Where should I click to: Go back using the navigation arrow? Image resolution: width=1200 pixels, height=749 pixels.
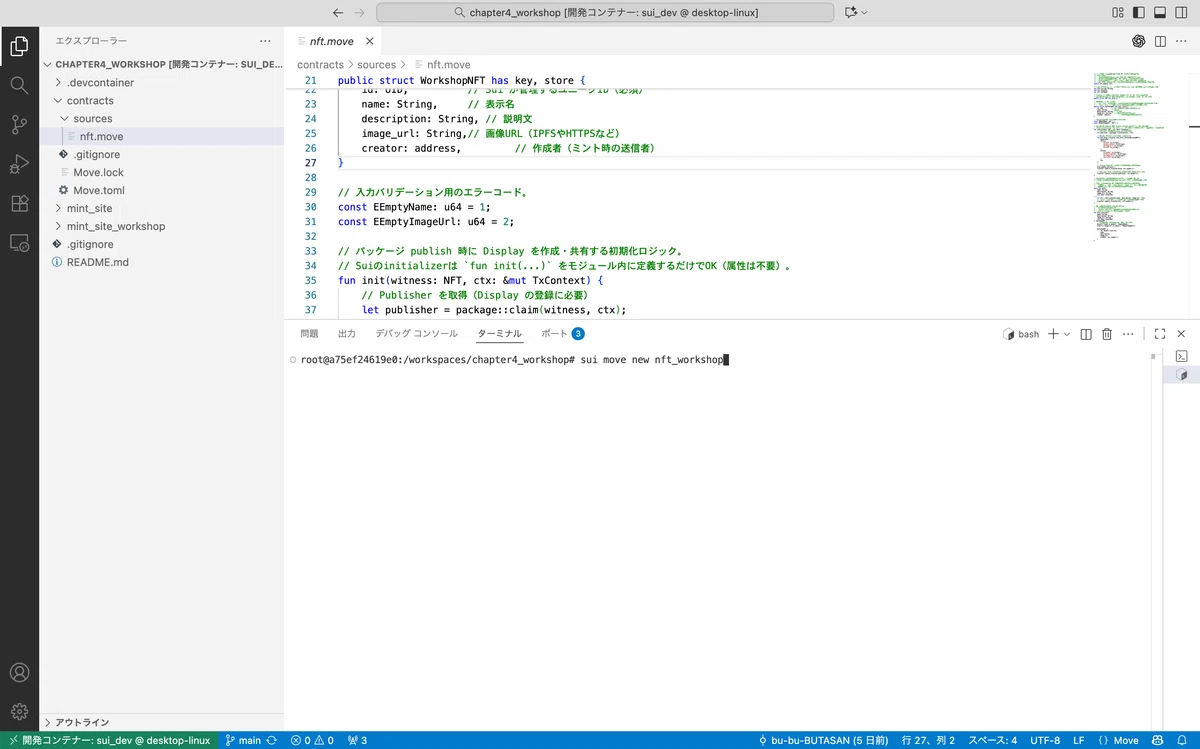pyautogui.click(x=337, y=13)
